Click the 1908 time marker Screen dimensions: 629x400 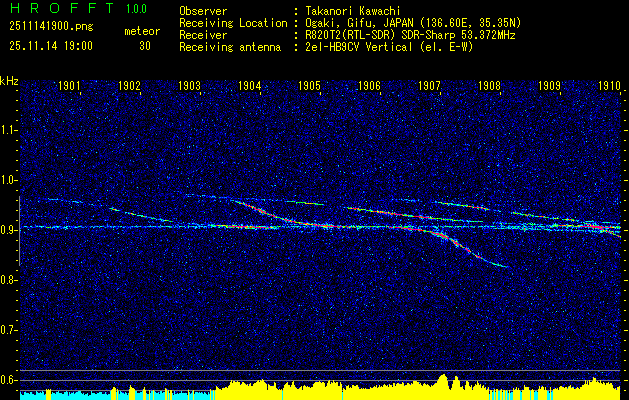coord(490,85)
